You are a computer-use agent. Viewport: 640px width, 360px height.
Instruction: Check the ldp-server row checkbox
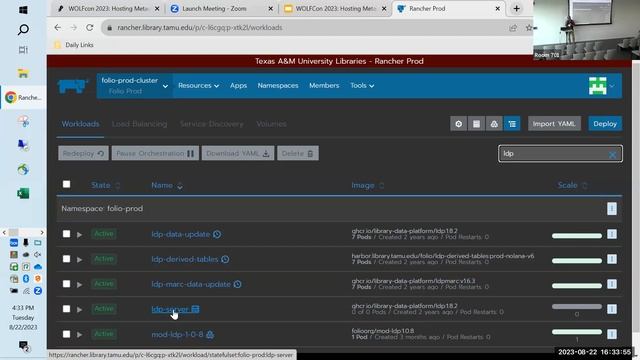point(67,309)
